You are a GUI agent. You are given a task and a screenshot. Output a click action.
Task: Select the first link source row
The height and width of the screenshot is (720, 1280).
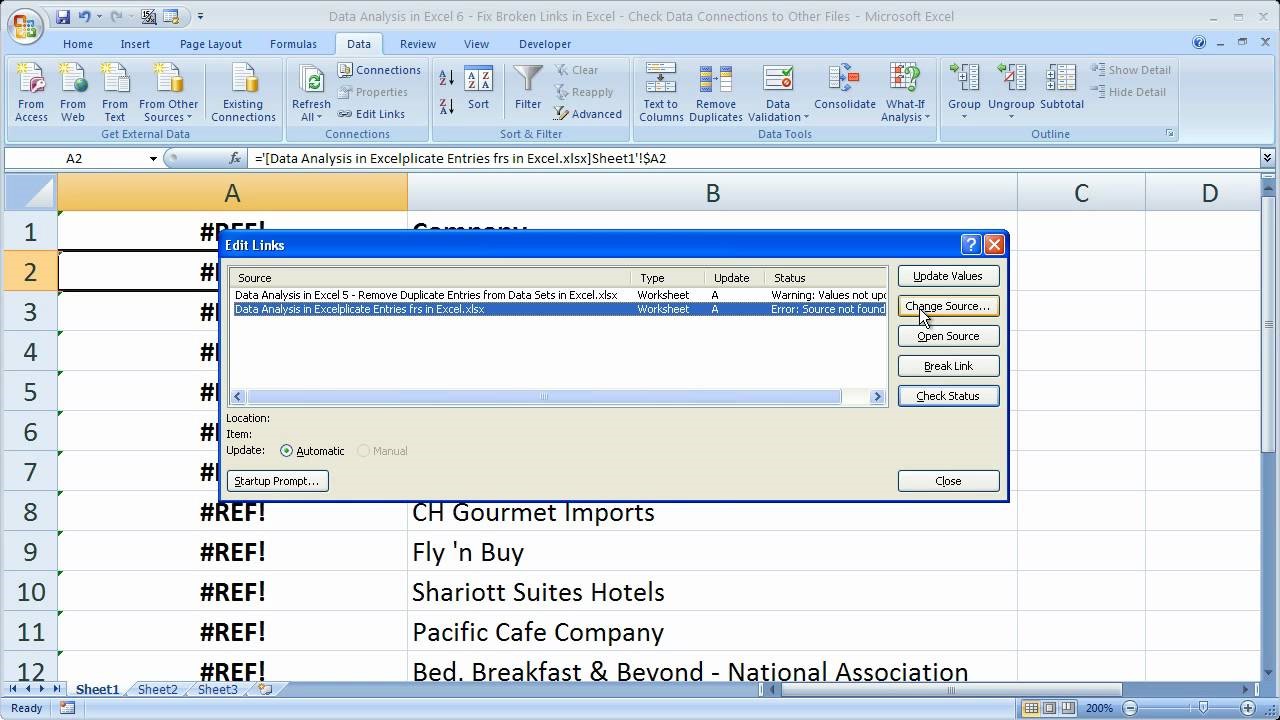point(426,295)
